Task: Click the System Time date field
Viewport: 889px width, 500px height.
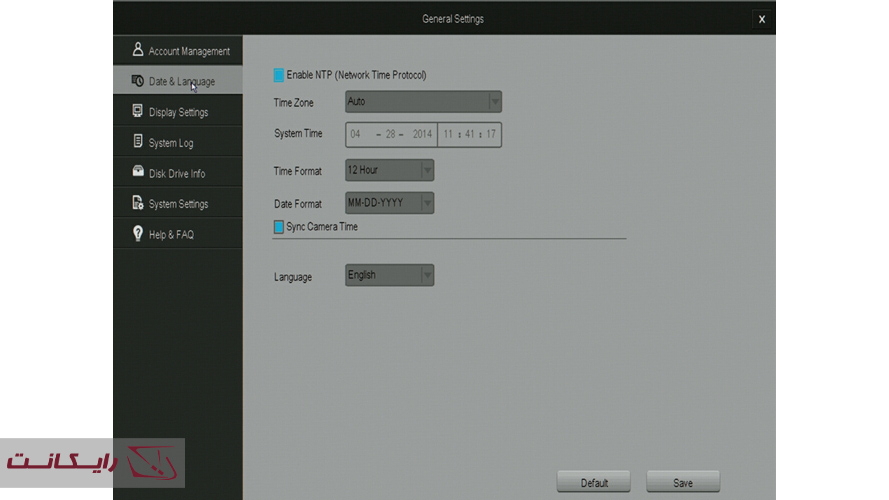Action: pyautogui.click(x=391, y=134)
